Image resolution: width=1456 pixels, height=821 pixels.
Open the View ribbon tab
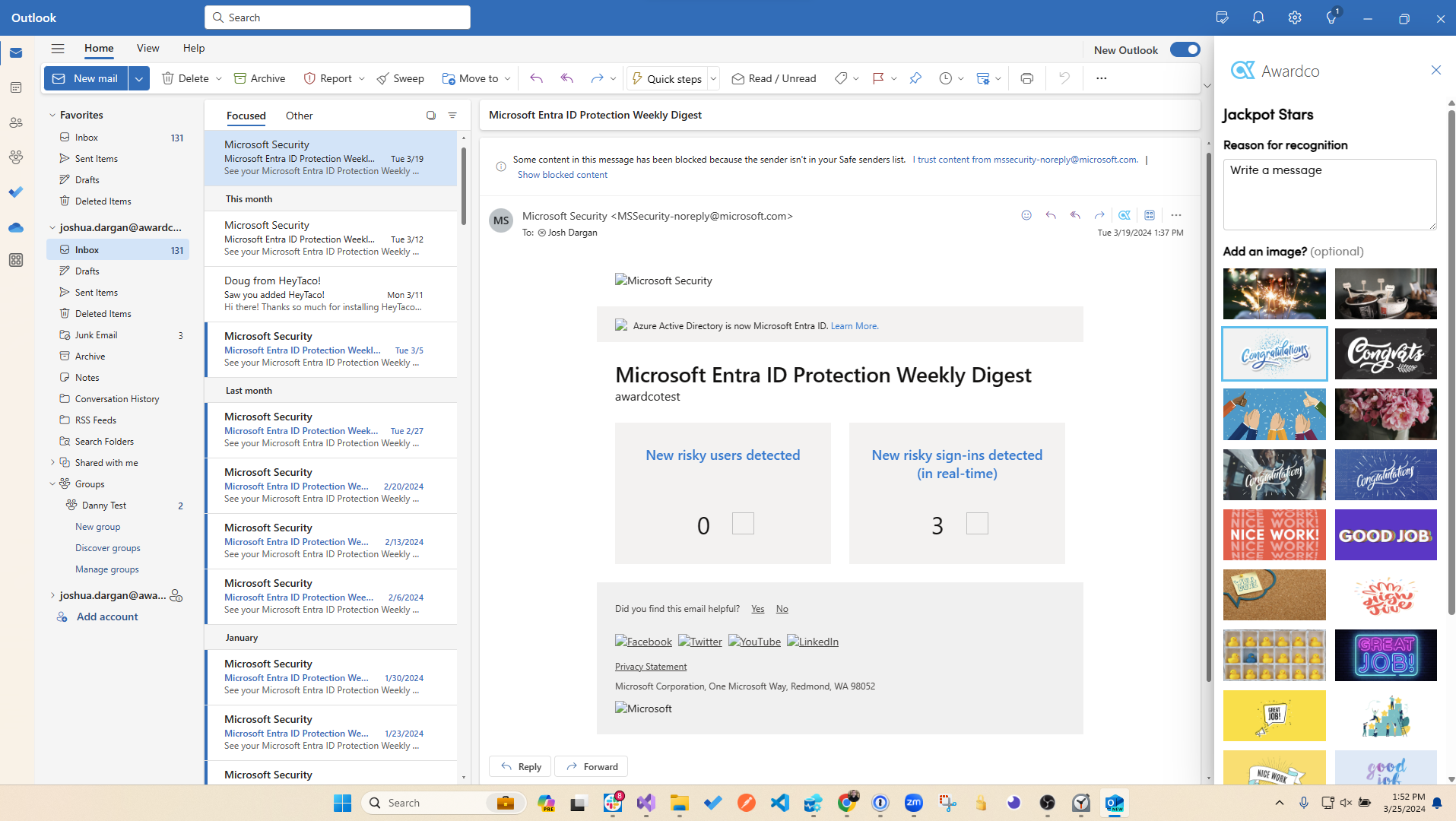click(x=148, y=48)
